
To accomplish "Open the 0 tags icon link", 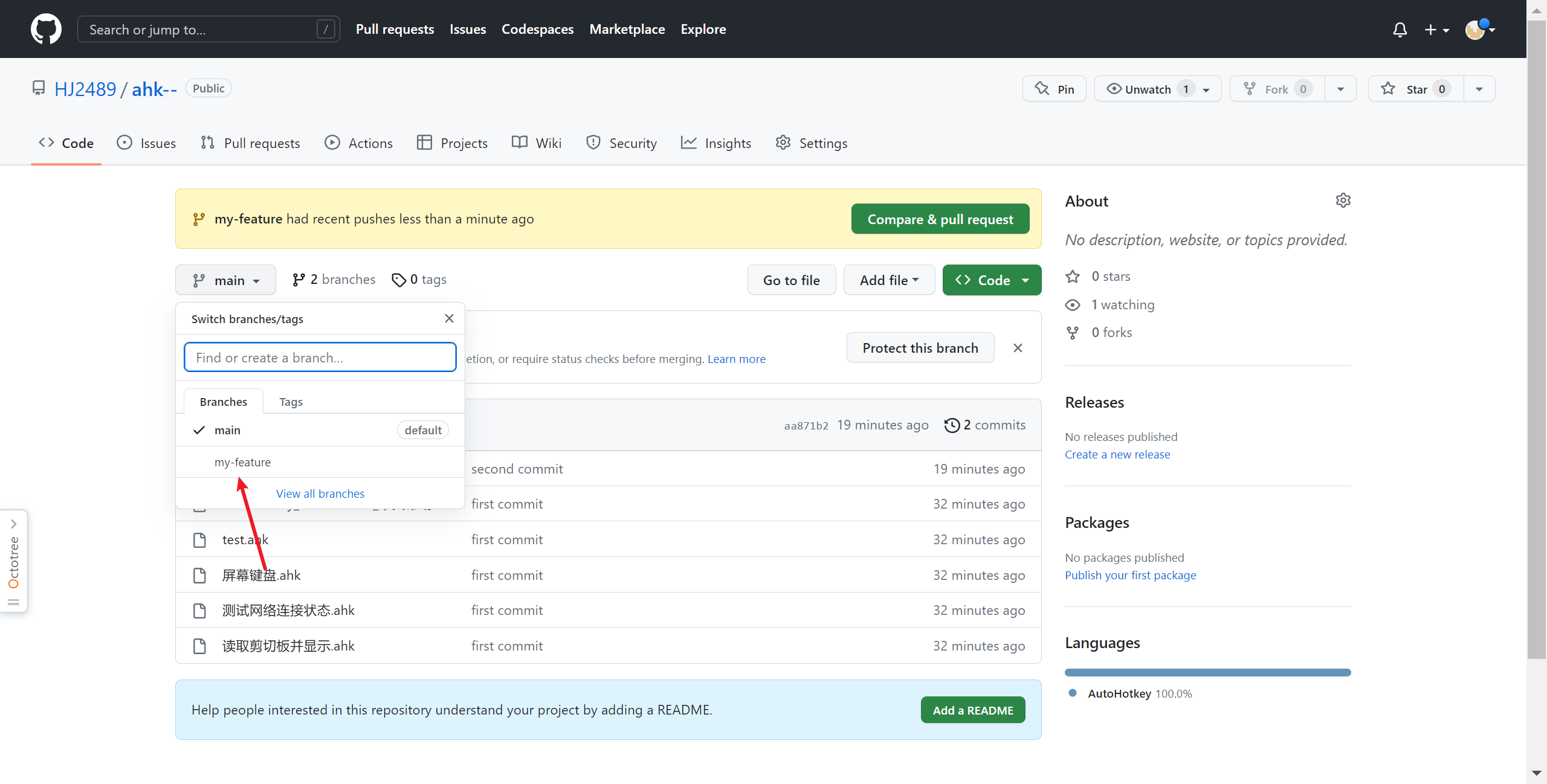I will [399, 280].
